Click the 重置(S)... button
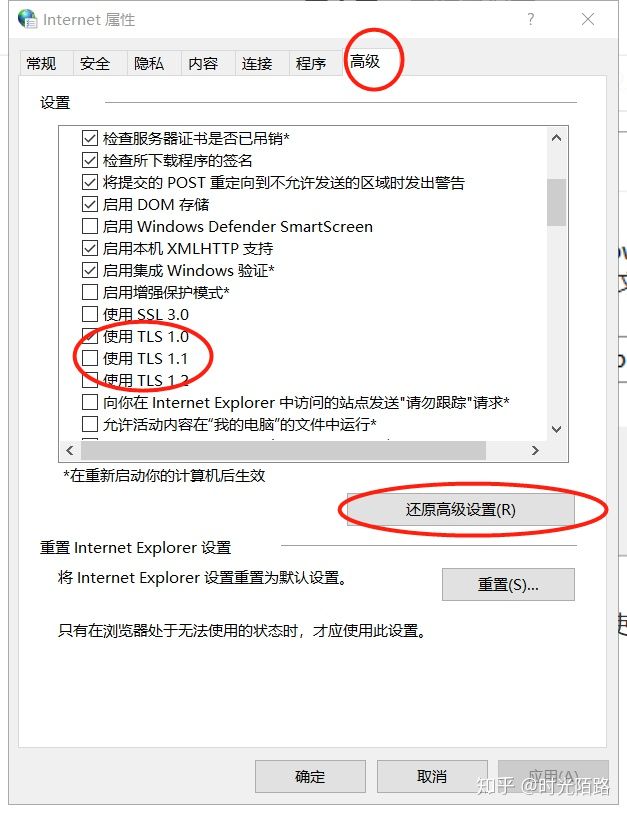Viewport: 627px width, 813px height. pyautogui.click(x=508, y=585)
